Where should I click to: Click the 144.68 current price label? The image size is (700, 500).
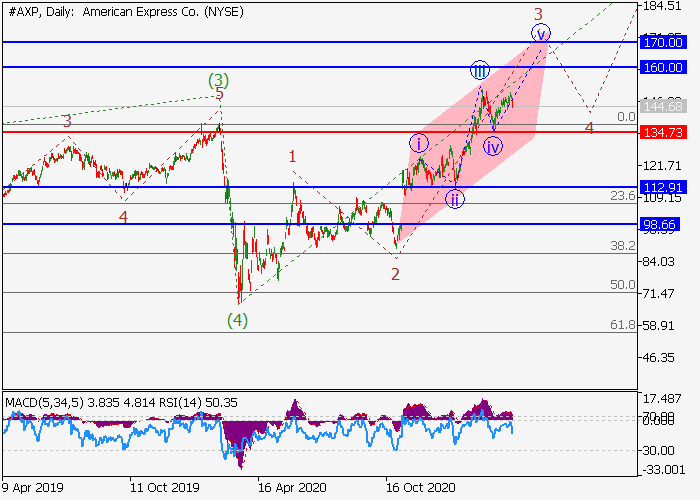pyautogui.click(x=663, y=106)
